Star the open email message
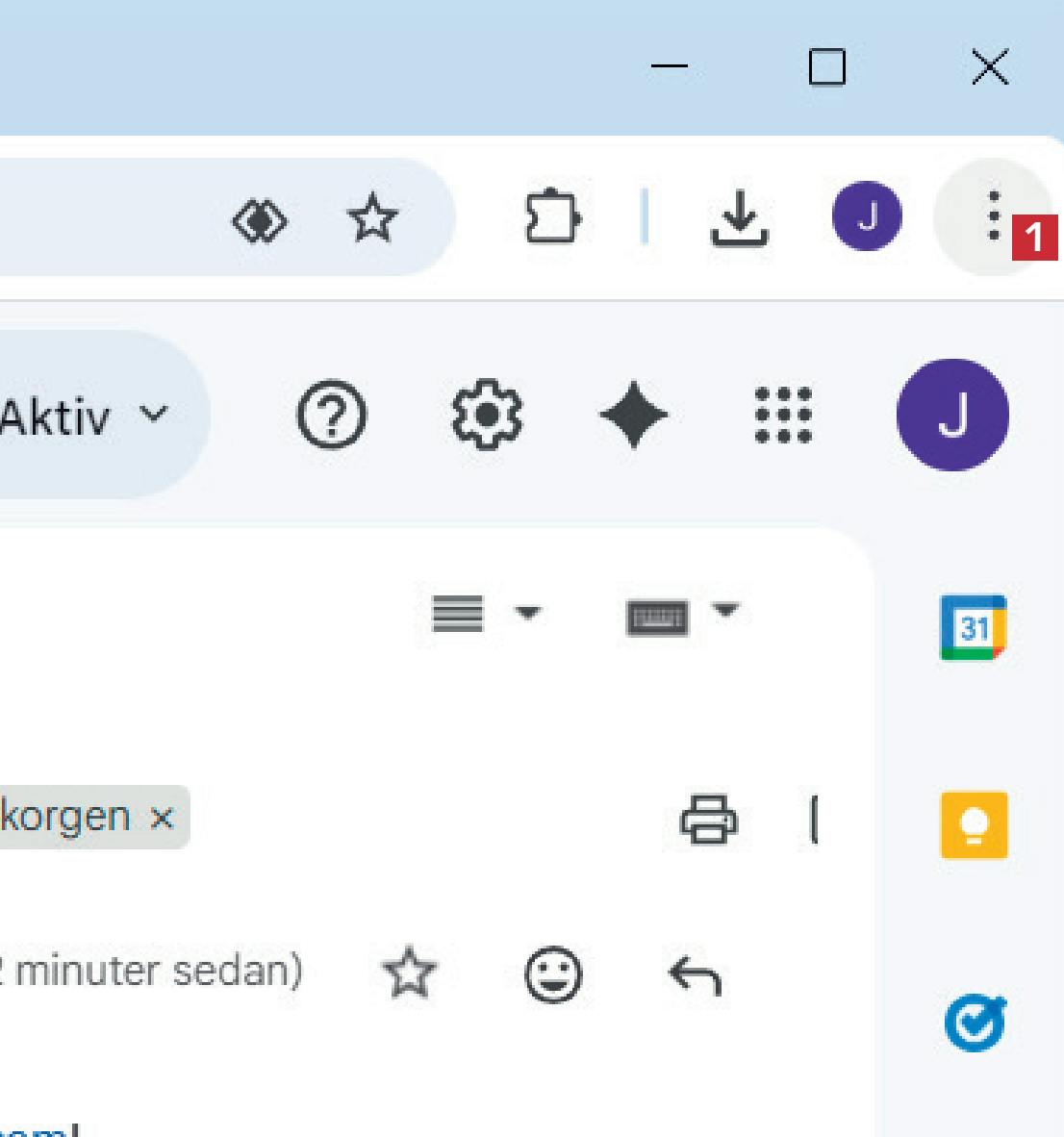Viewport: 1064px width, 1137px height. pyautogui.click(x=410, y=973)
